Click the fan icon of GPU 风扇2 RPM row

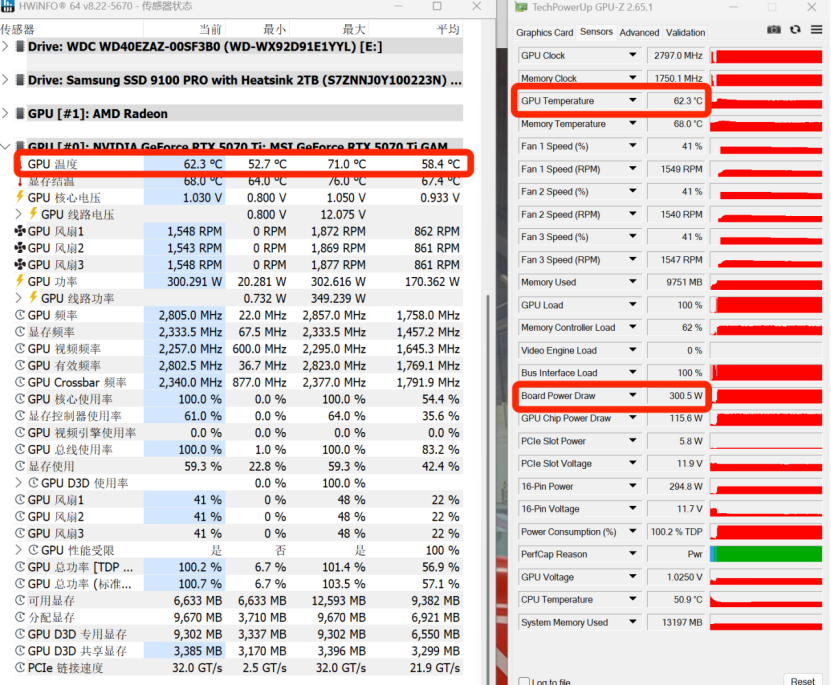[20, 247]
